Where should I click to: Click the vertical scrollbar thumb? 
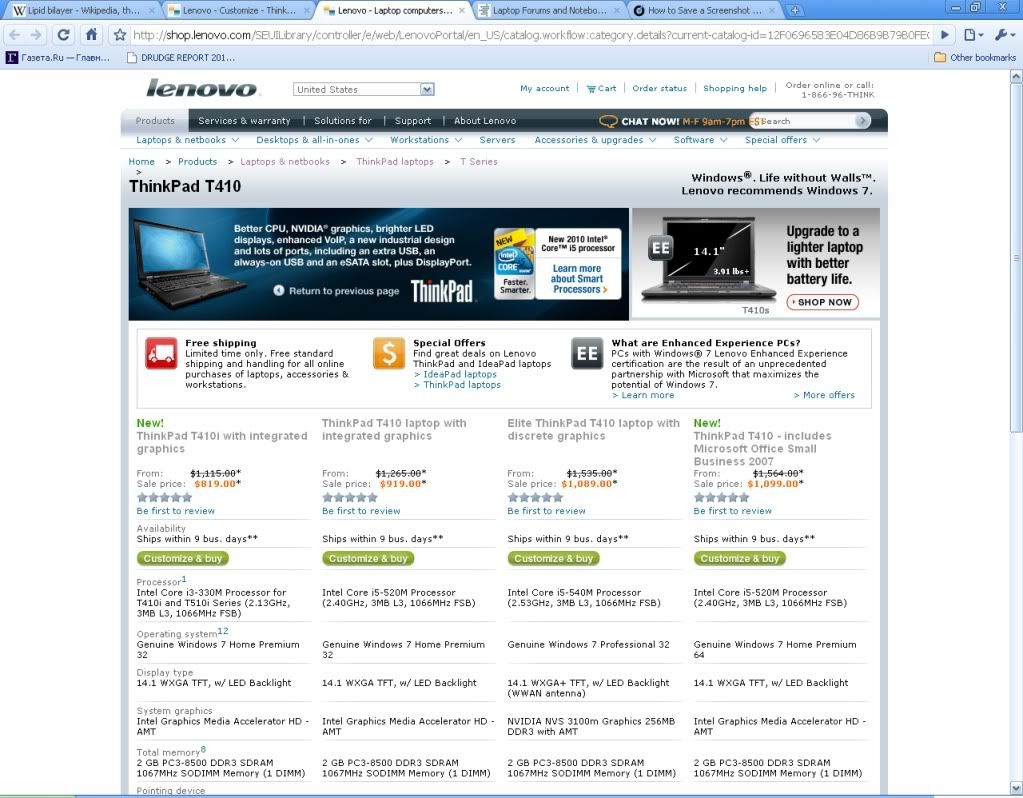1016,258
